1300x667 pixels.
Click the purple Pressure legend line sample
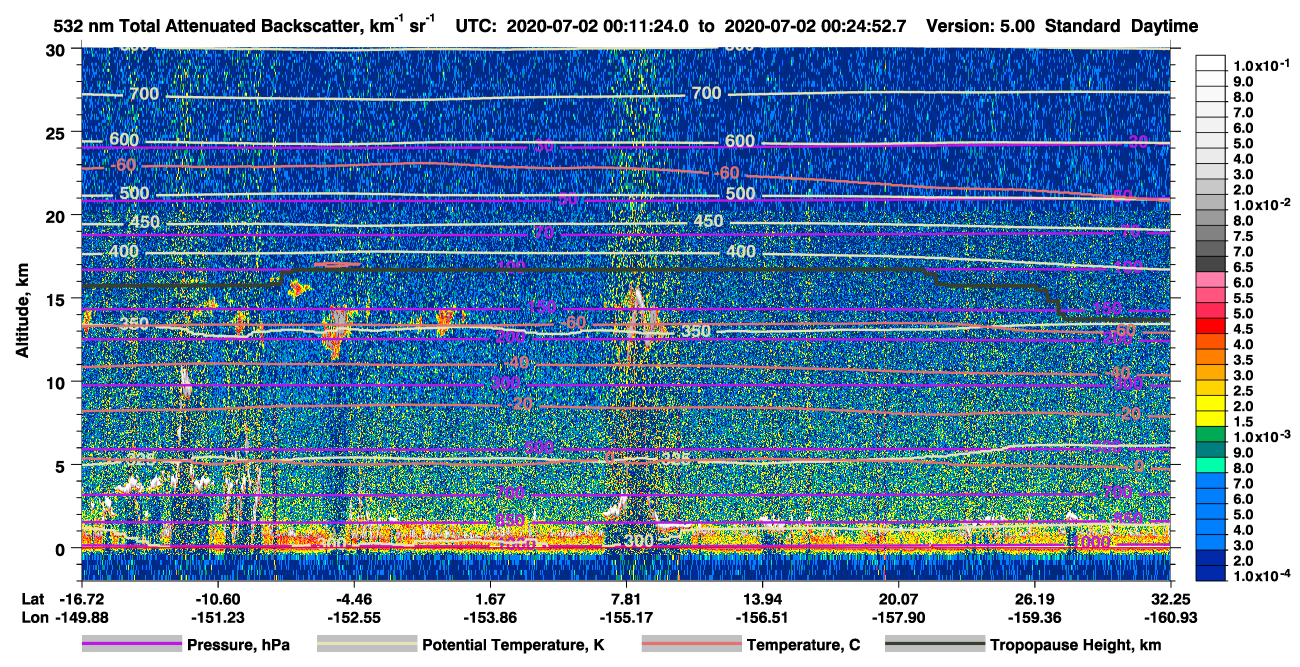131,645
